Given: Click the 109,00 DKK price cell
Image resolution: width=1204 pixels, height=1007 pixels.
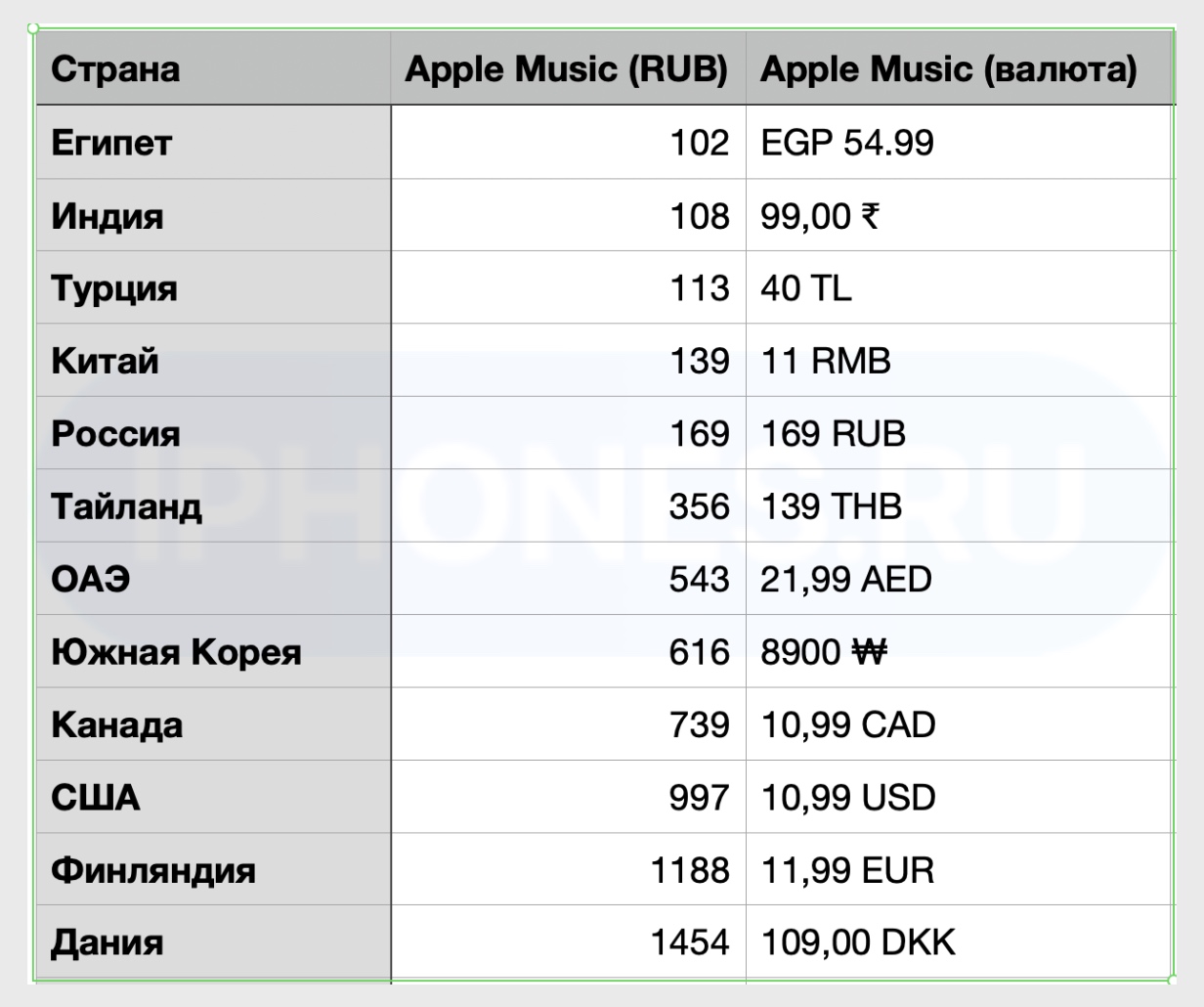Looking at the screenshot, I should [x=858, y=942].
